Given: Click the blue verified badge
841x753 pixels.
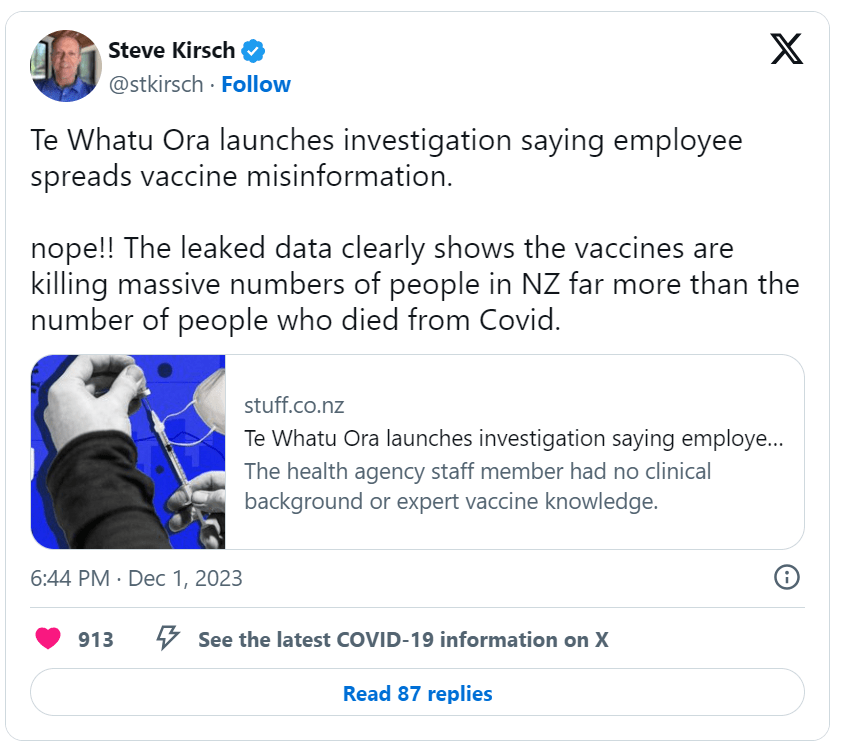Looking at the screenshot, I should pos(255,50).
